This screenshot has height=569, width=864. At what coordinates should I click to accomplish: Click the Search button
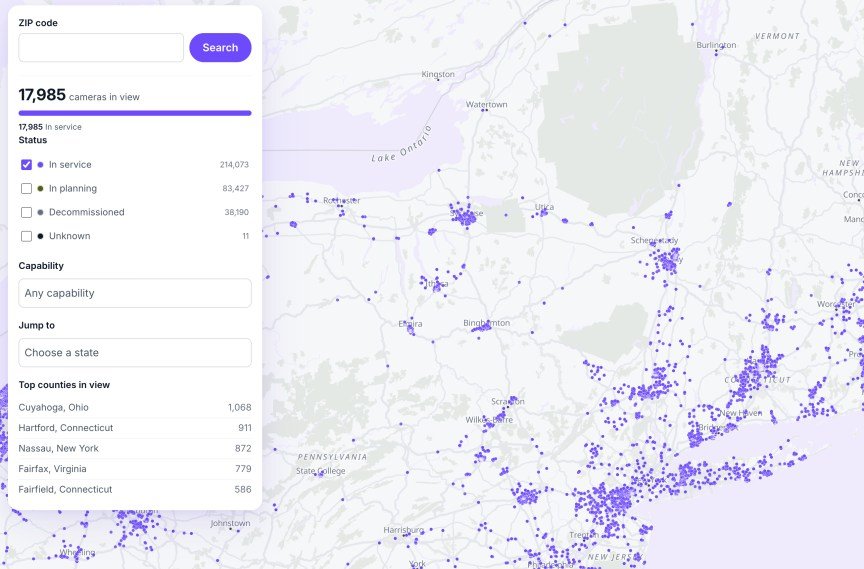[x=220, y=47]
